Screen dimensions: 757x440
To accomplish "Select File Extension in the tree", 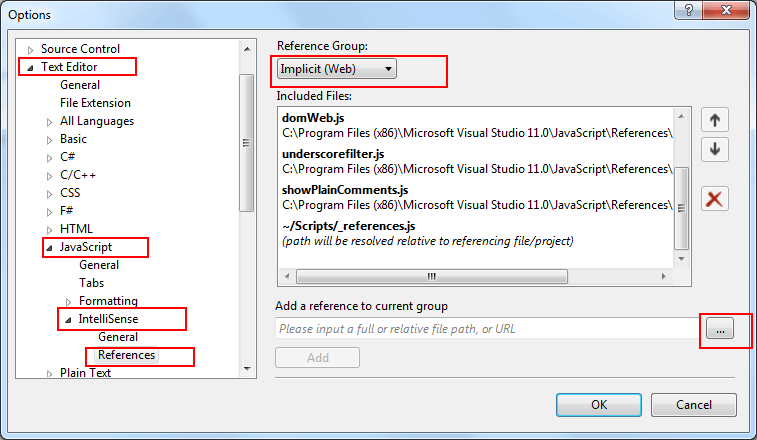I will click(95, 103).
